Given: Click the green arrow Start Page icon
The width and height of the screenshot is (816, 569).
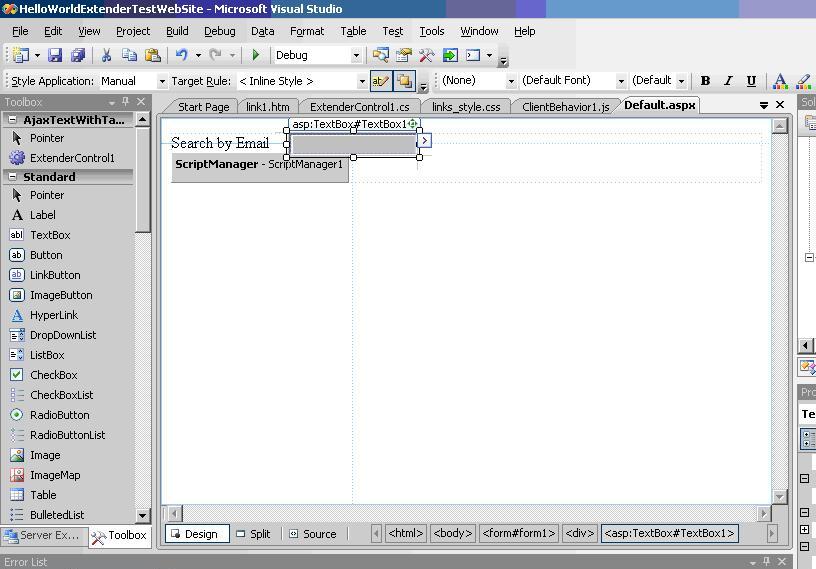Looking at the screenshot, I should click(x=450, y=55).
